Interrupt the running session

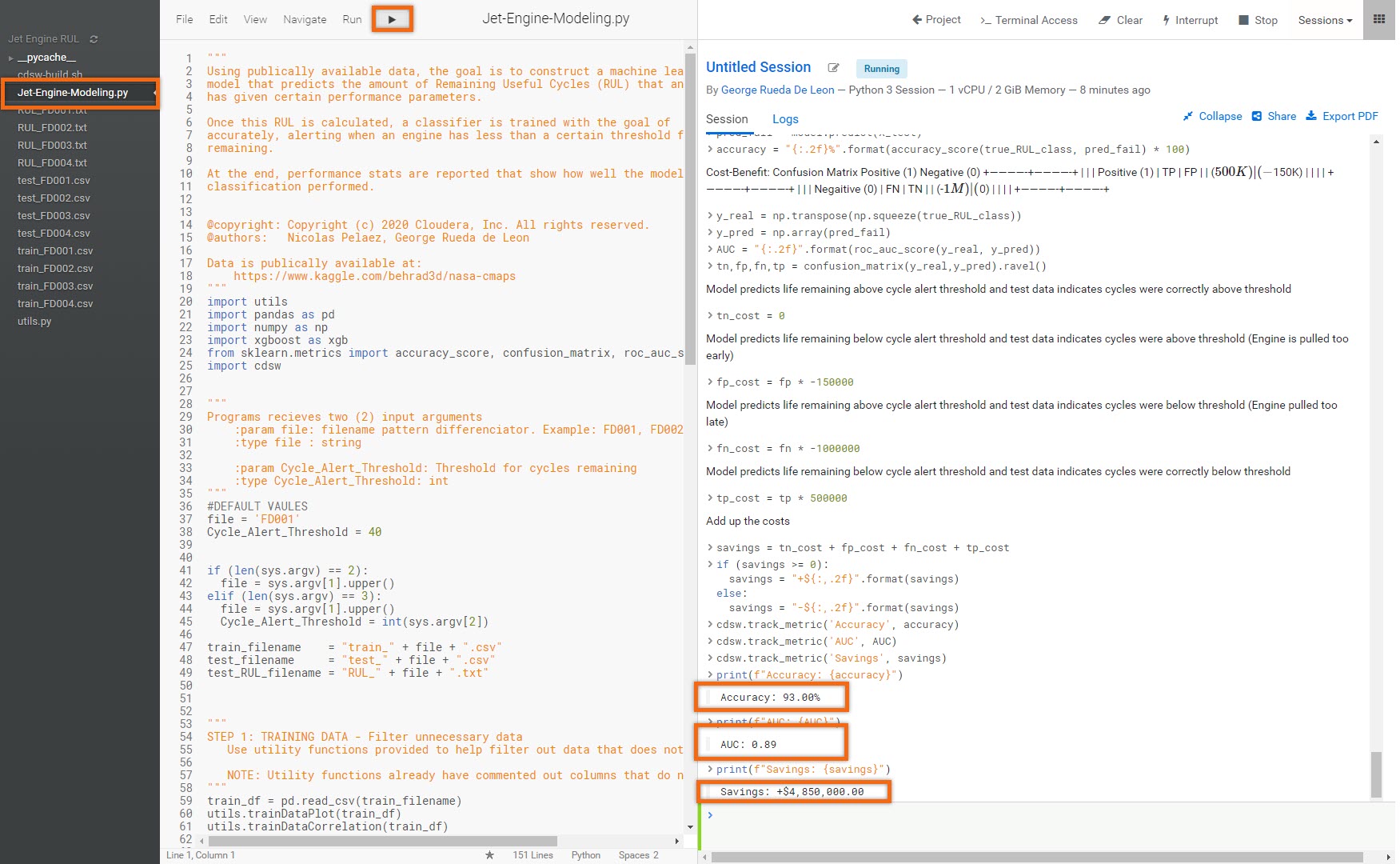coord(1190,20)
